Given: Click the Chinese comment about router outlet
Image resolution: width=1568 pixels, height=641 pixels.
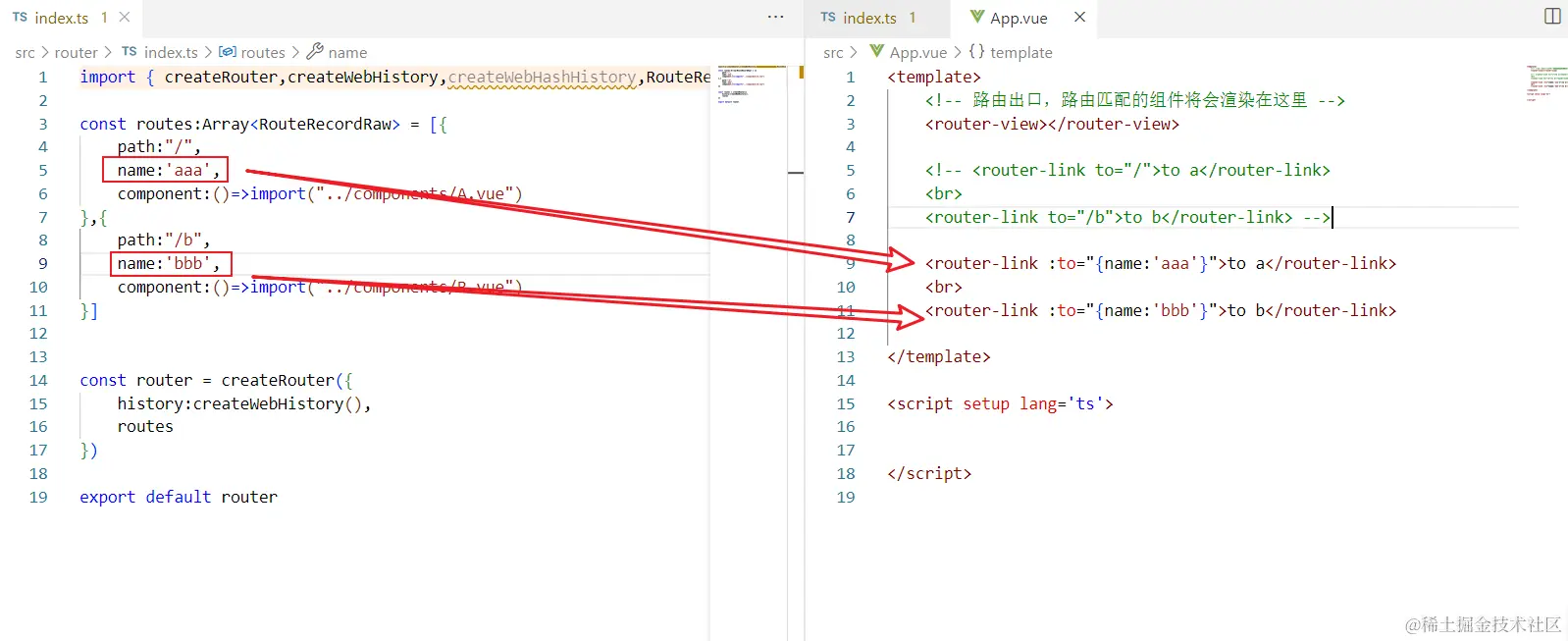Looking at the screenshot, I should (x=1135, y=101).
